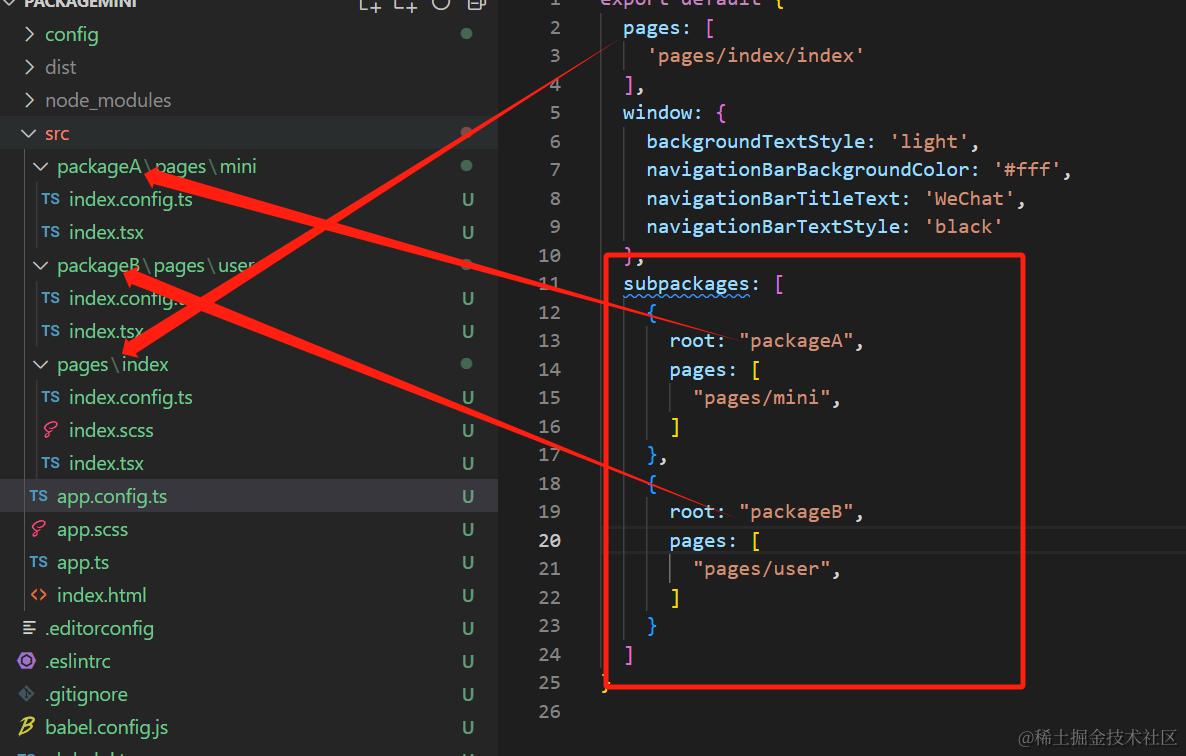Click backgroundTextStyle property in the editor
This screenshot has height=756, width=1186.
756,142
